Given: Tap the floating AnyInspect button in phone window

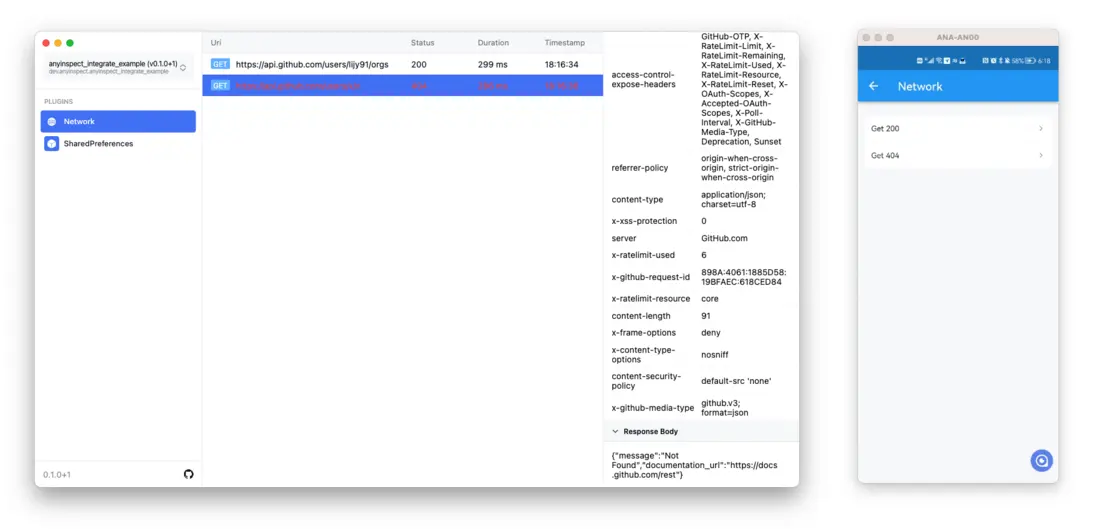Looking at the screenshot, I should pos(1041,460).
